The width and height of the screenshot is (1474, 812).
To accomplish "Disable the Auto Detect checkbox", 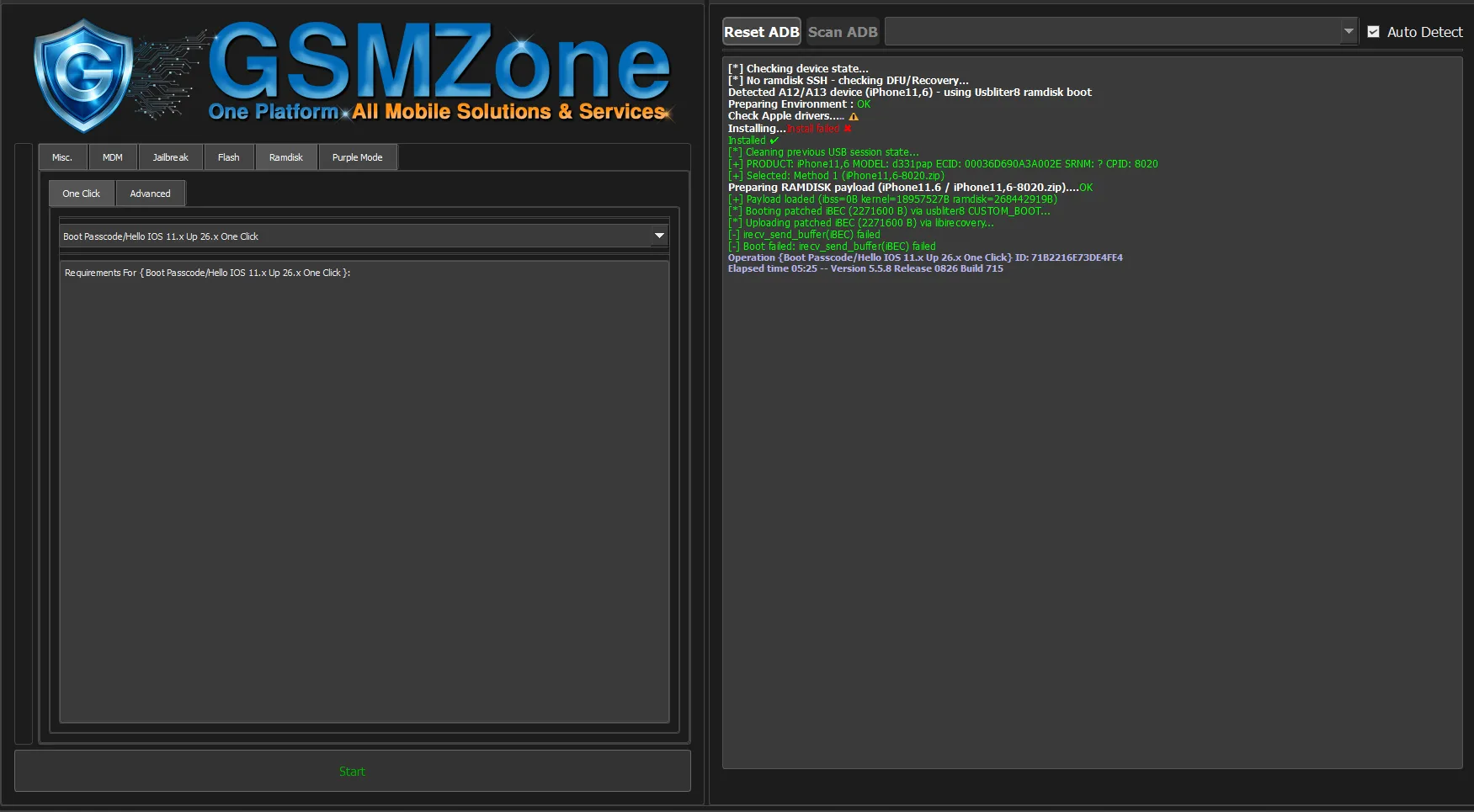I will 1374,32.
